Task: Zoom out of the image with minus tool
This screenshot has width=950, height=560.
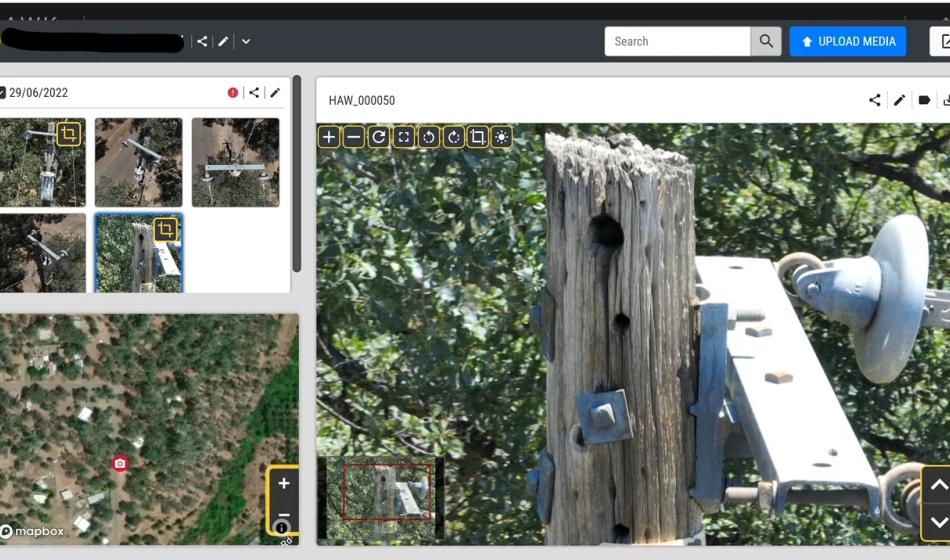Action: 354,137
